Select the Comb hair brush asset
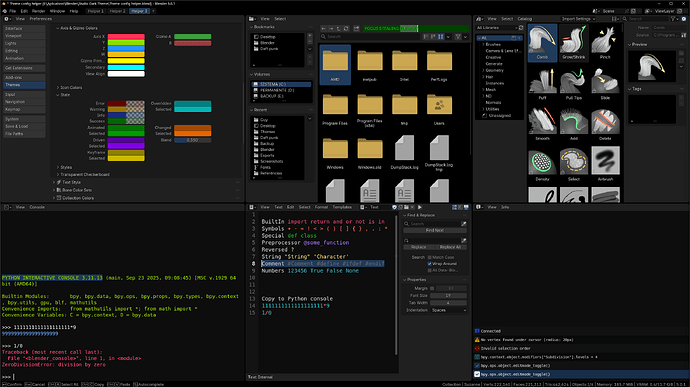 coord(542,42)
